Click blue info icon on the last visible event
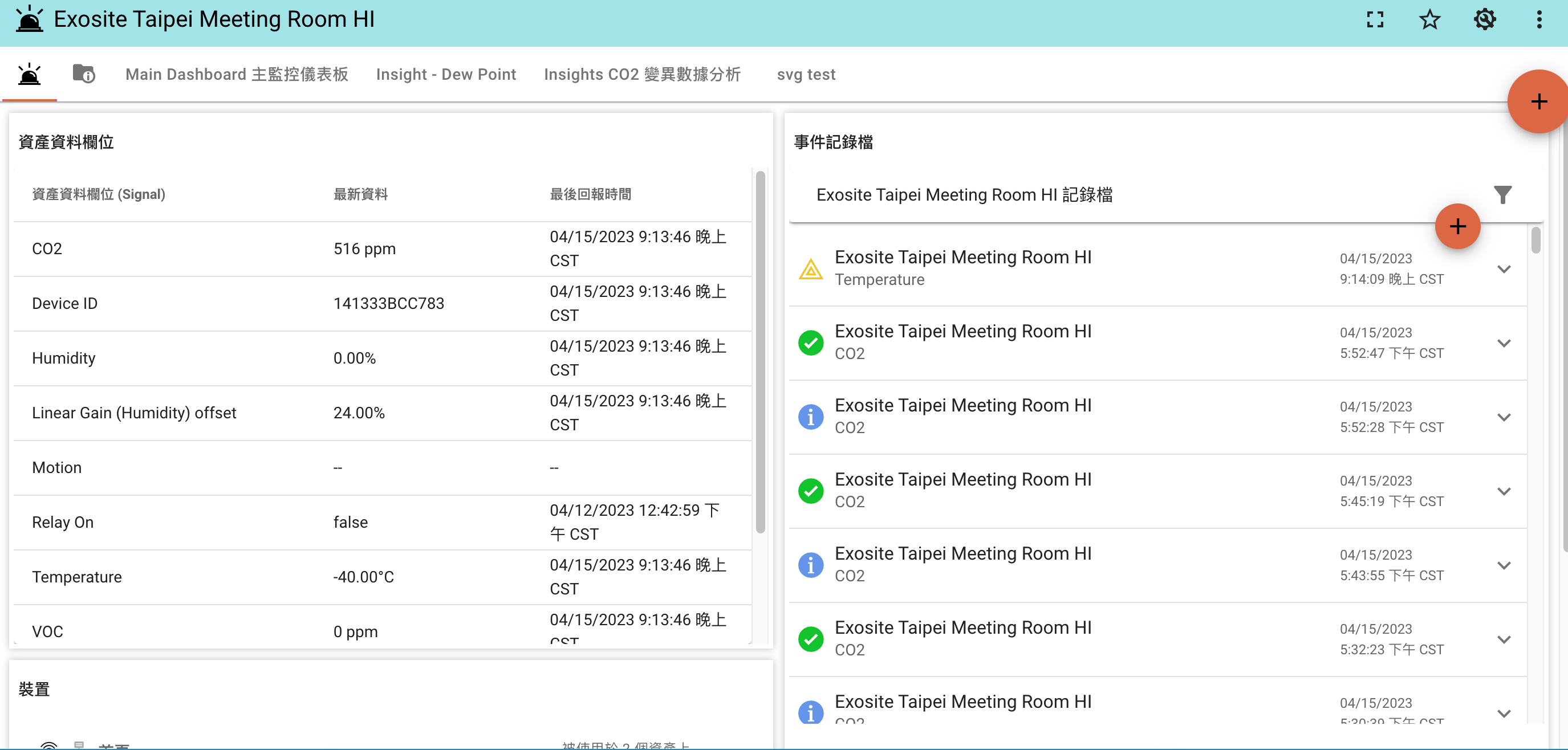The width and height of the screenshot is (1568, 750). [x=811, y=712]
